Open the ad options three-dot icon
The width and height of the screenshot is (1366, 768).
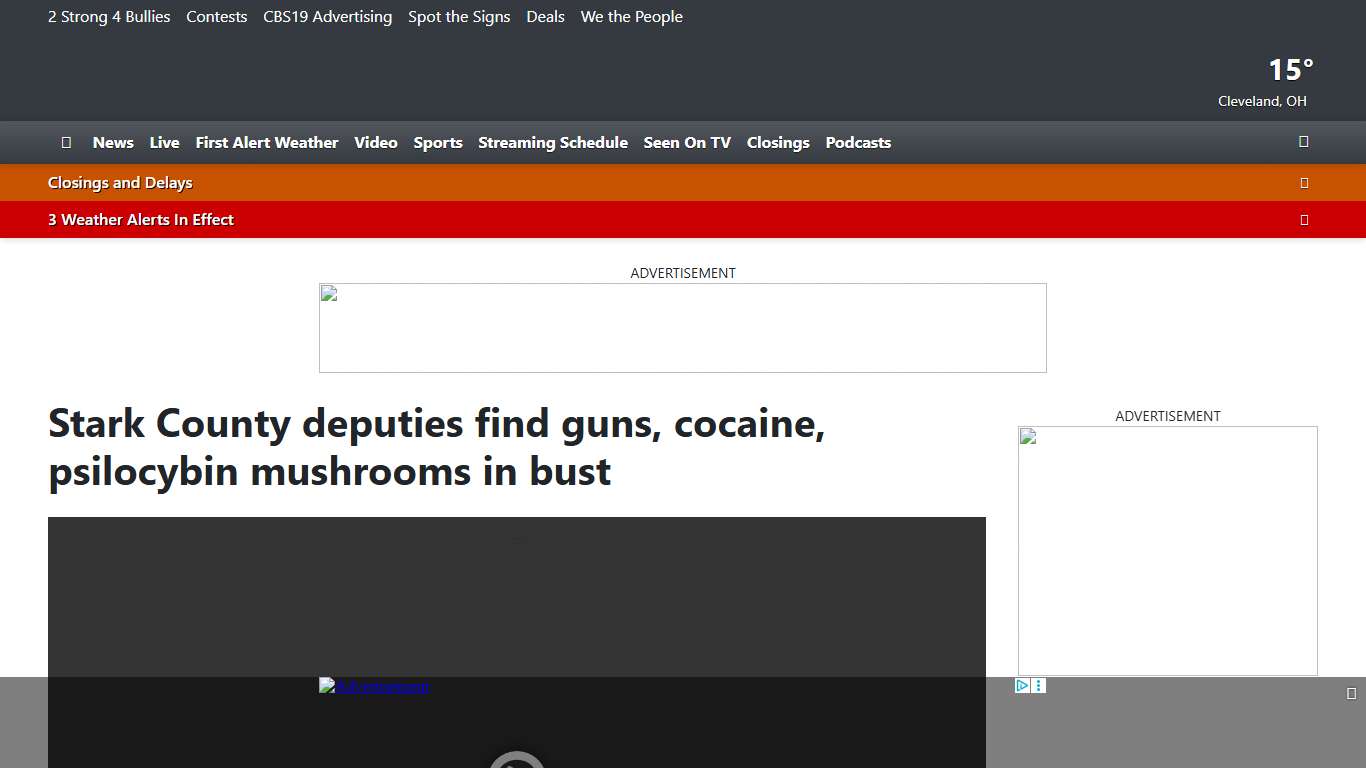(x=1038, y=685)
